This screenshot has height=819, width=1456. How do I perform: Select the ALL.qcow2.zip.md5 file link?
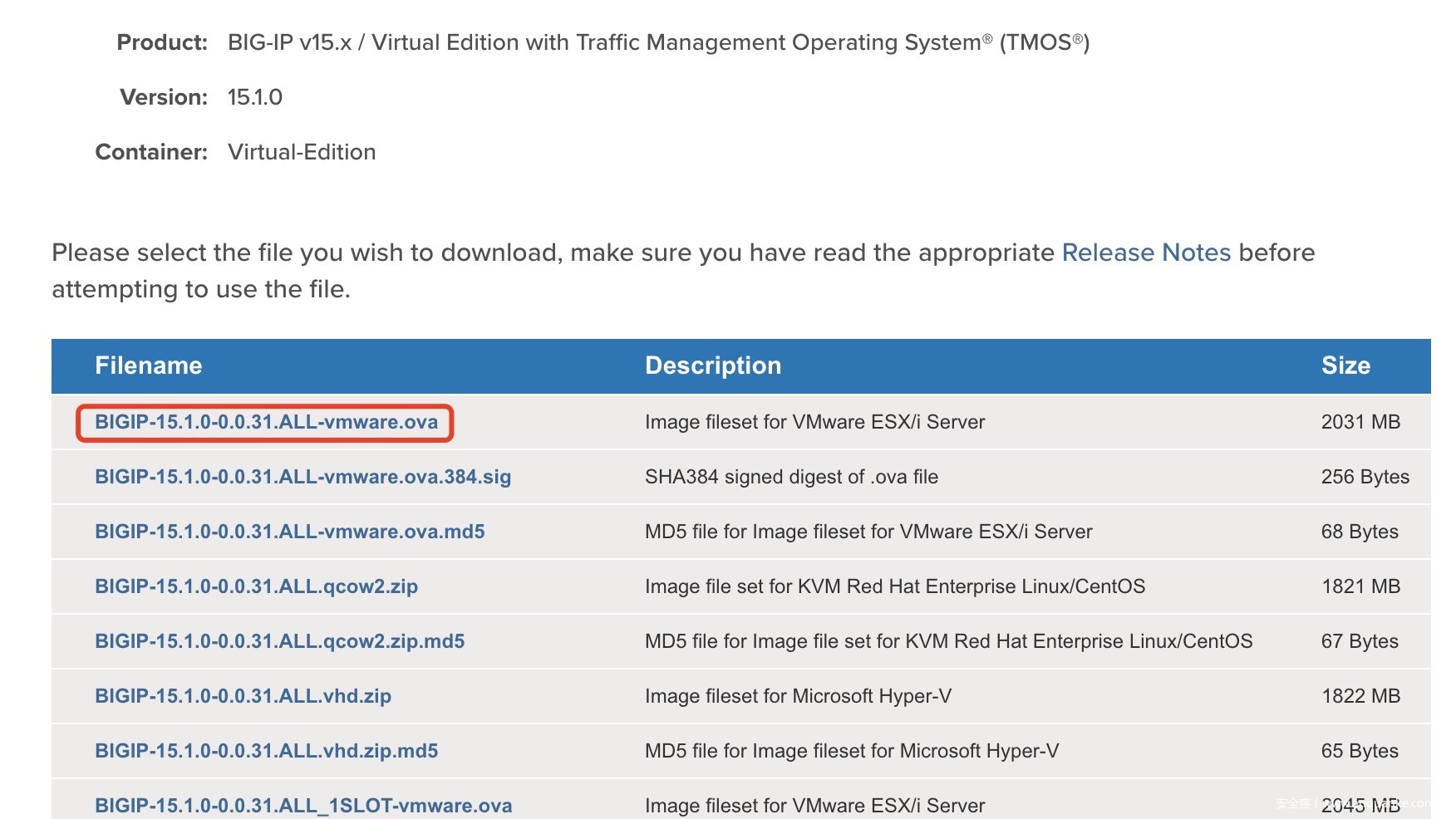279,641
